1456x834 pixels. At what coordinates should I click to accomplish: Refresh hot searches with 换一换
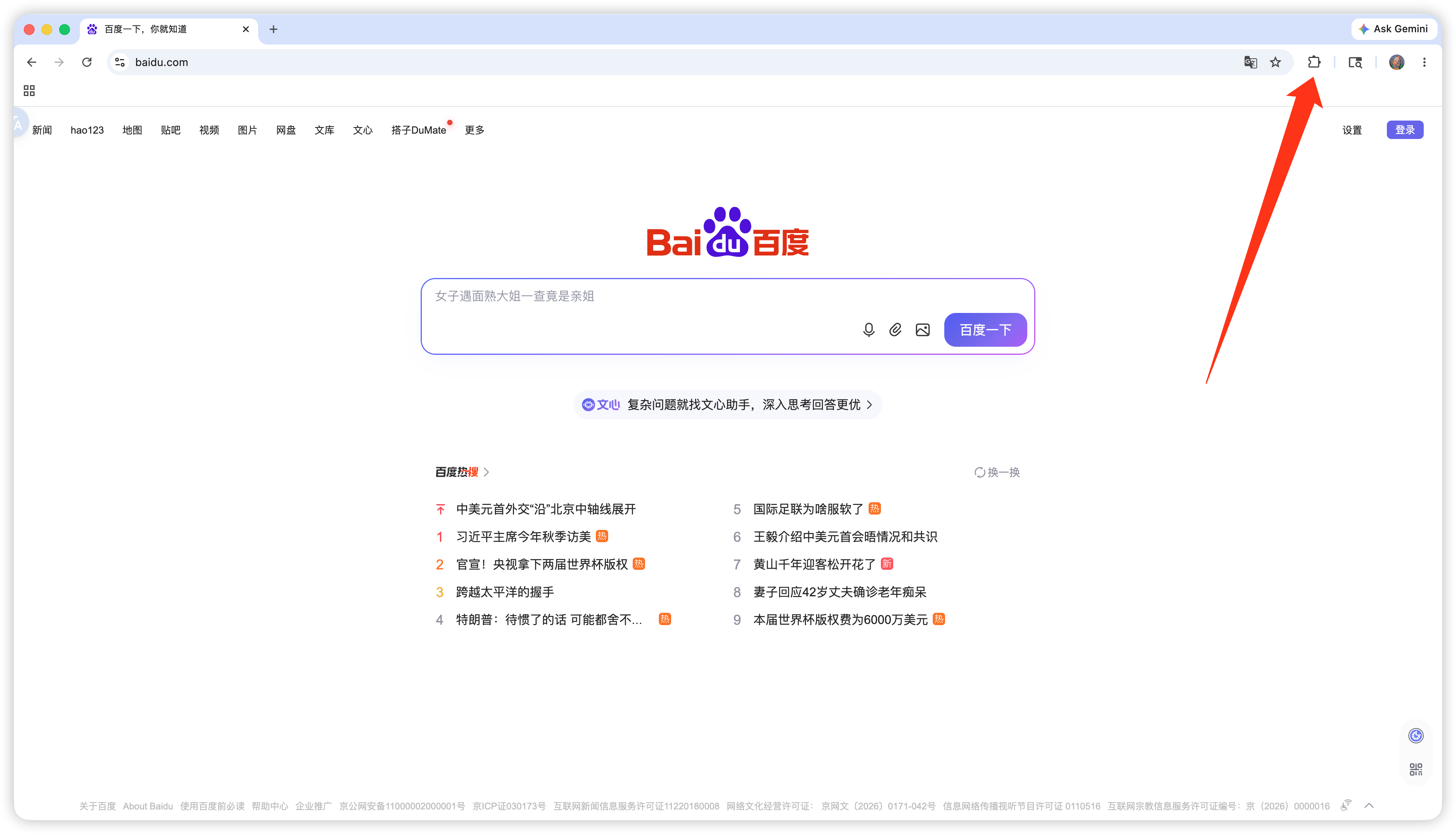[997, 472]
